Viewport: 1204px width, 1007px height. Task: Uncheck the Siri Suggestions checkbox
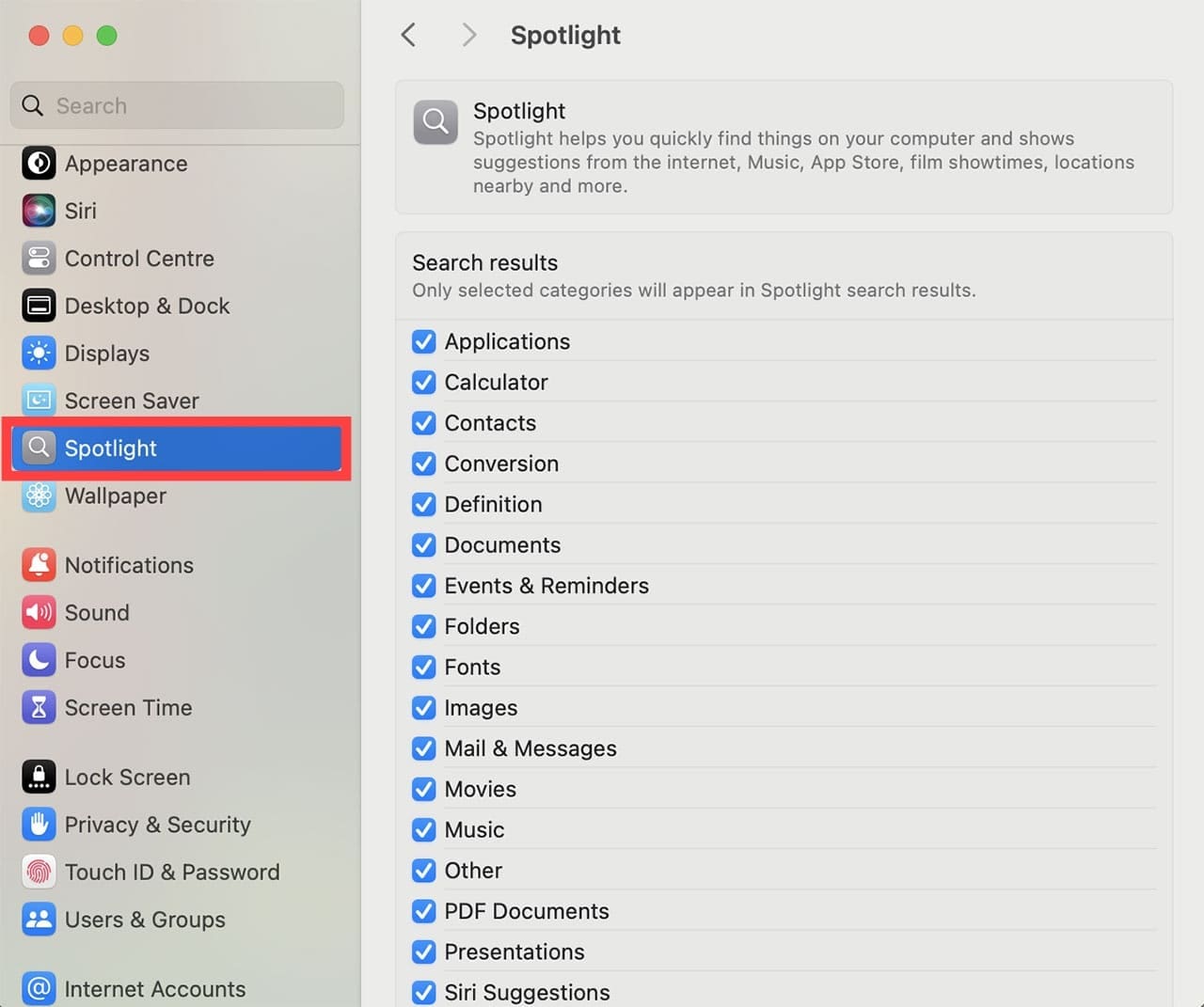[x=424, y=993]
